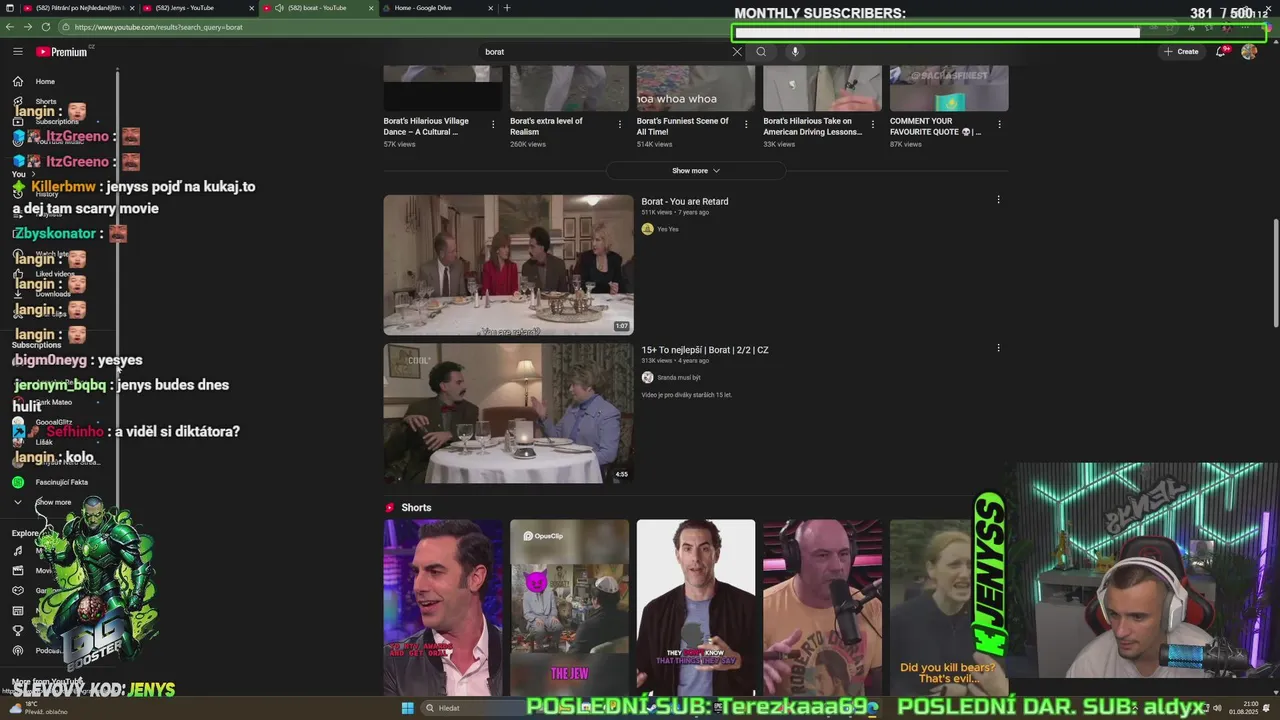Open the YouTube hamburger guide menu
The width and height of the screenshot is (1280, 720).
click(17, 51)
